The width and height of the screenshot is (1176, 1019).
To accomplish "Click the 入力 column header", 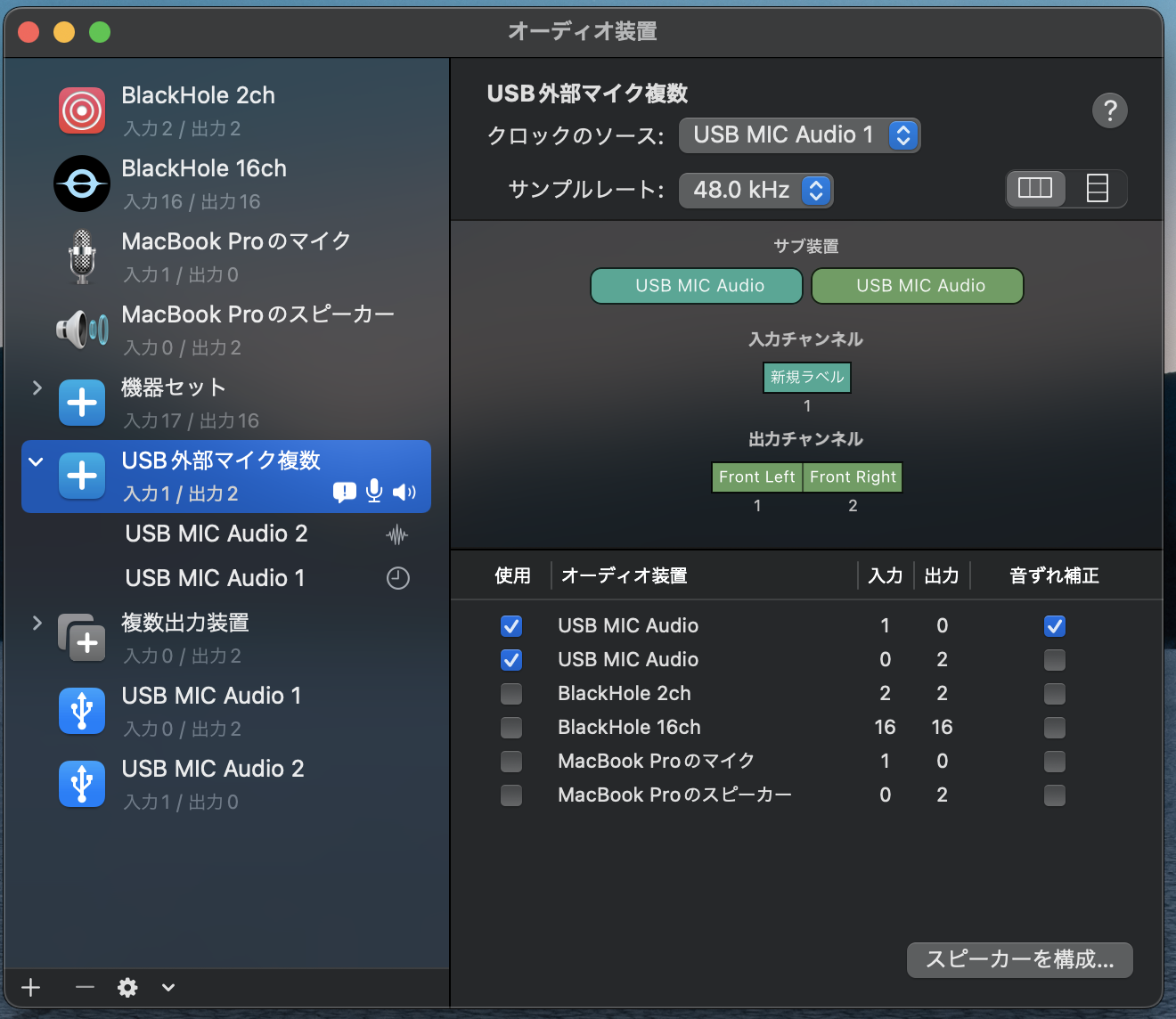I will click(x=886, y=575).
